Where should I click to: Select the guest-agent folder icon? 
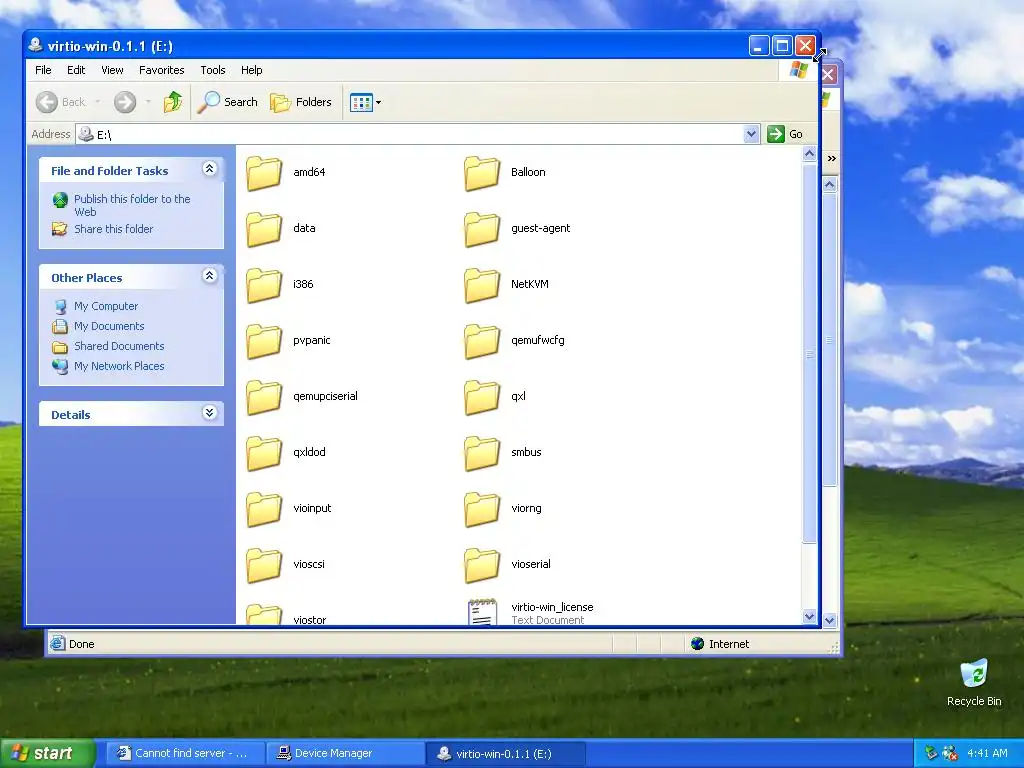482,229
